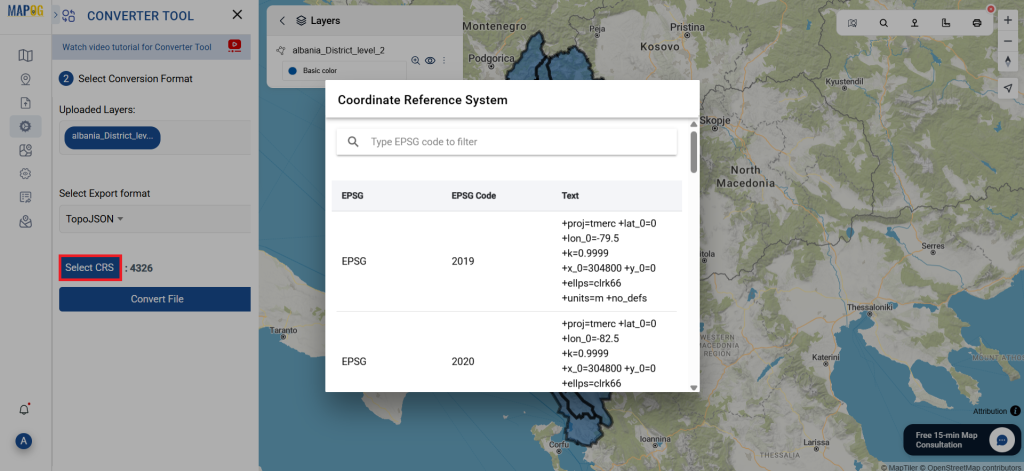Image resolution: width=1024 pixels, height=471 pixels.
Task: Click the CRS dialog scrollbar thumb
Action: click(694, 152)
